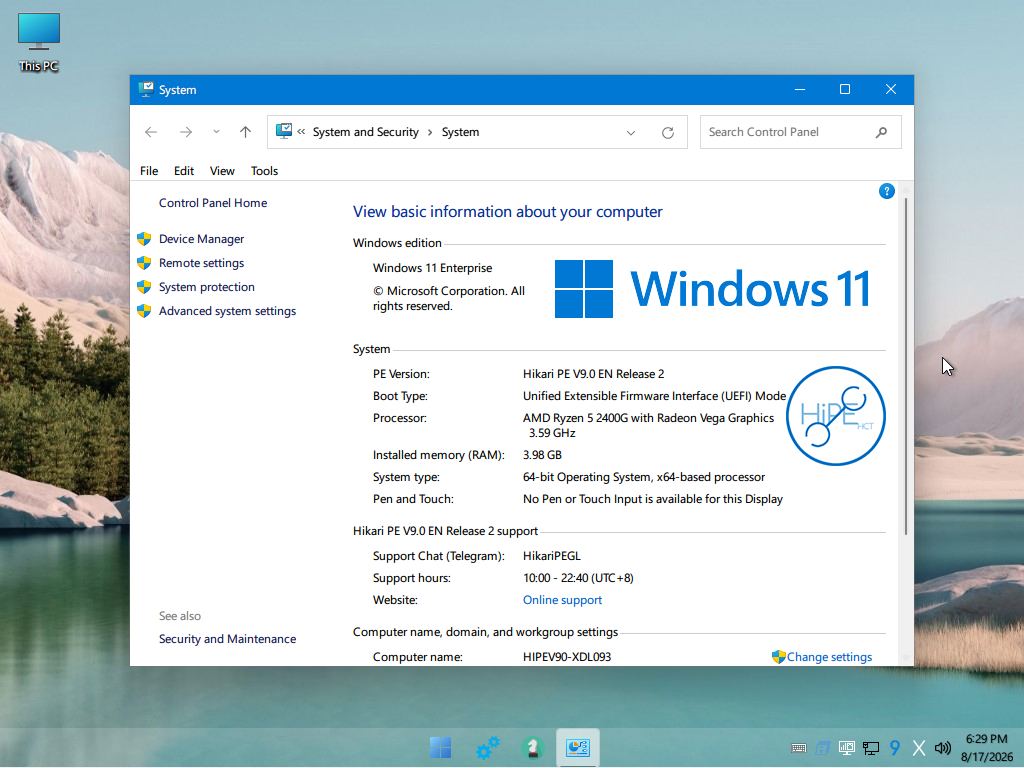1024x768 pixels.
Task: Click the monitor chart tray icon
Action: pos(847,748)
